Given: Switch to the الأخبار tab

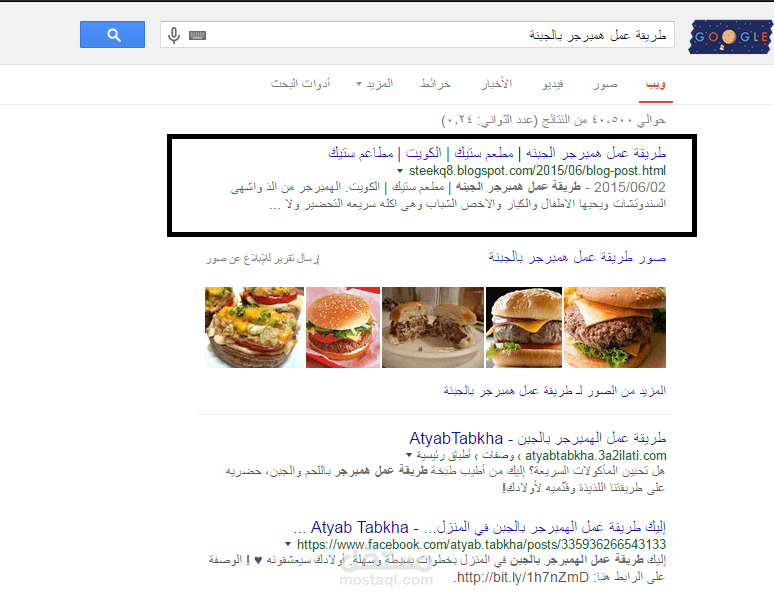Looking at the screenshot, I should [497, 84].
